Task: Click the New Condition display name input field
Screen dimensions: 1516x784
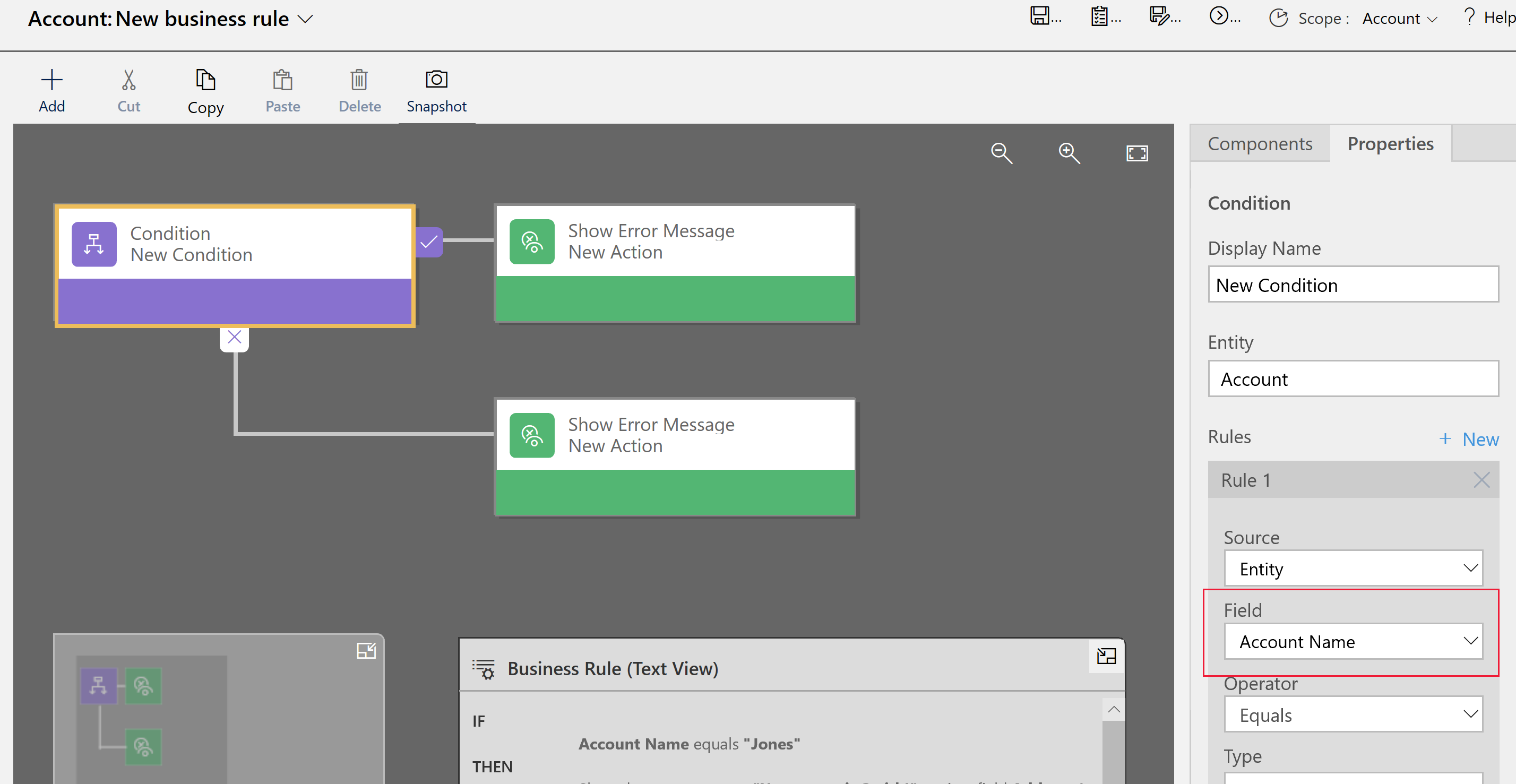Action: tap(1353, 285)
